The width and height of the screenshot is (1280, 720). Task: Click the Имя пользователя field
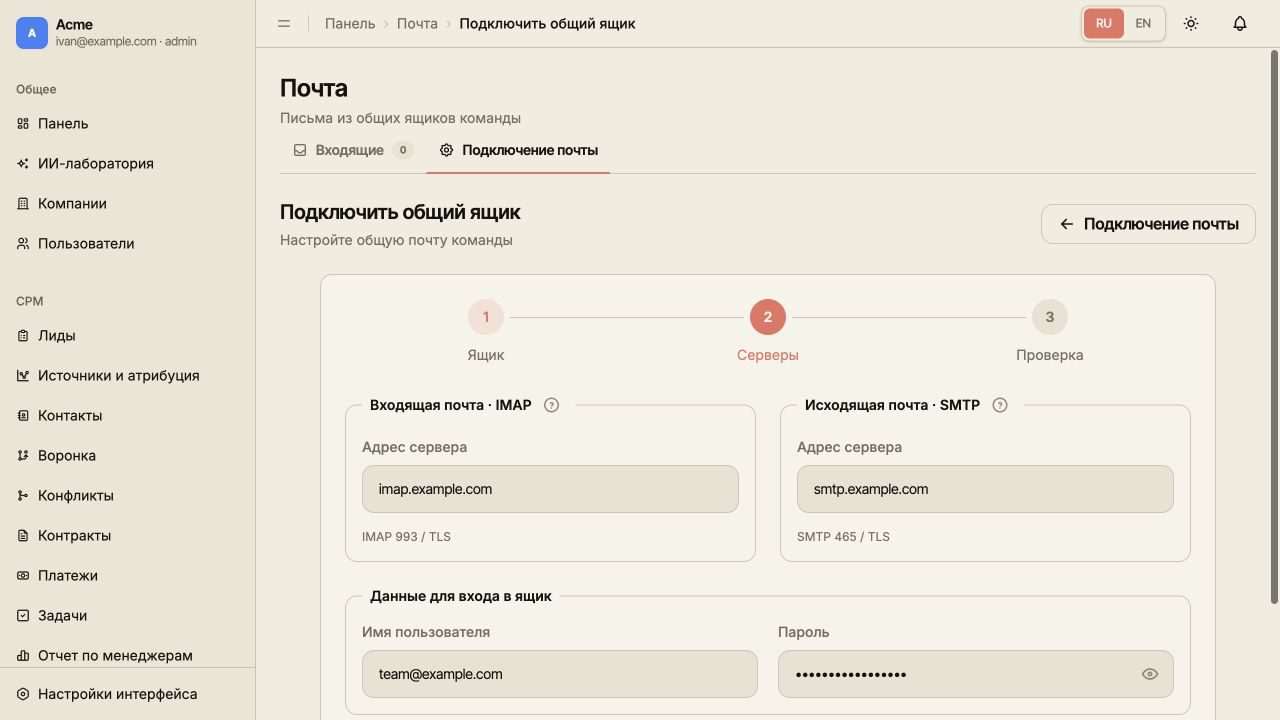tap(560, 674)
